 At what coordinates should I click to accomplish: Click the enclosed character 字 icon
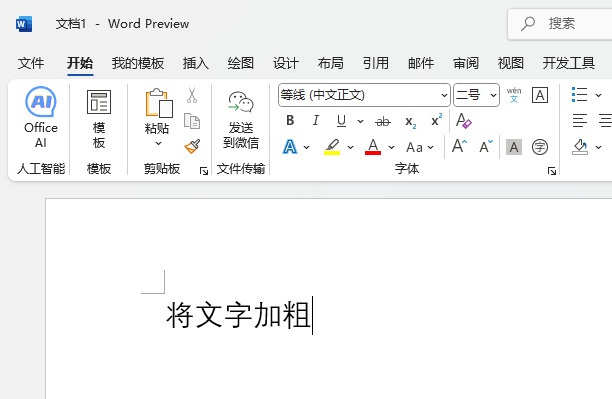tap(540, 147)
